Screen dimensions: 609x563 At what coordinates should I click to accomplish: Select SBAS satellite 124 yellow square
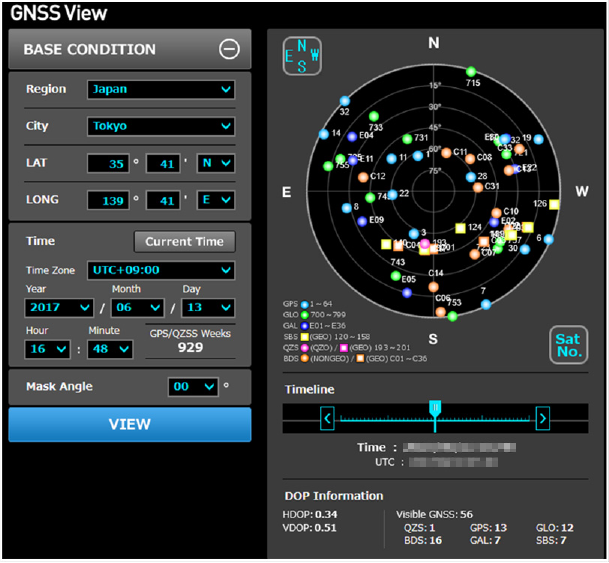click(x=460, y=228)
